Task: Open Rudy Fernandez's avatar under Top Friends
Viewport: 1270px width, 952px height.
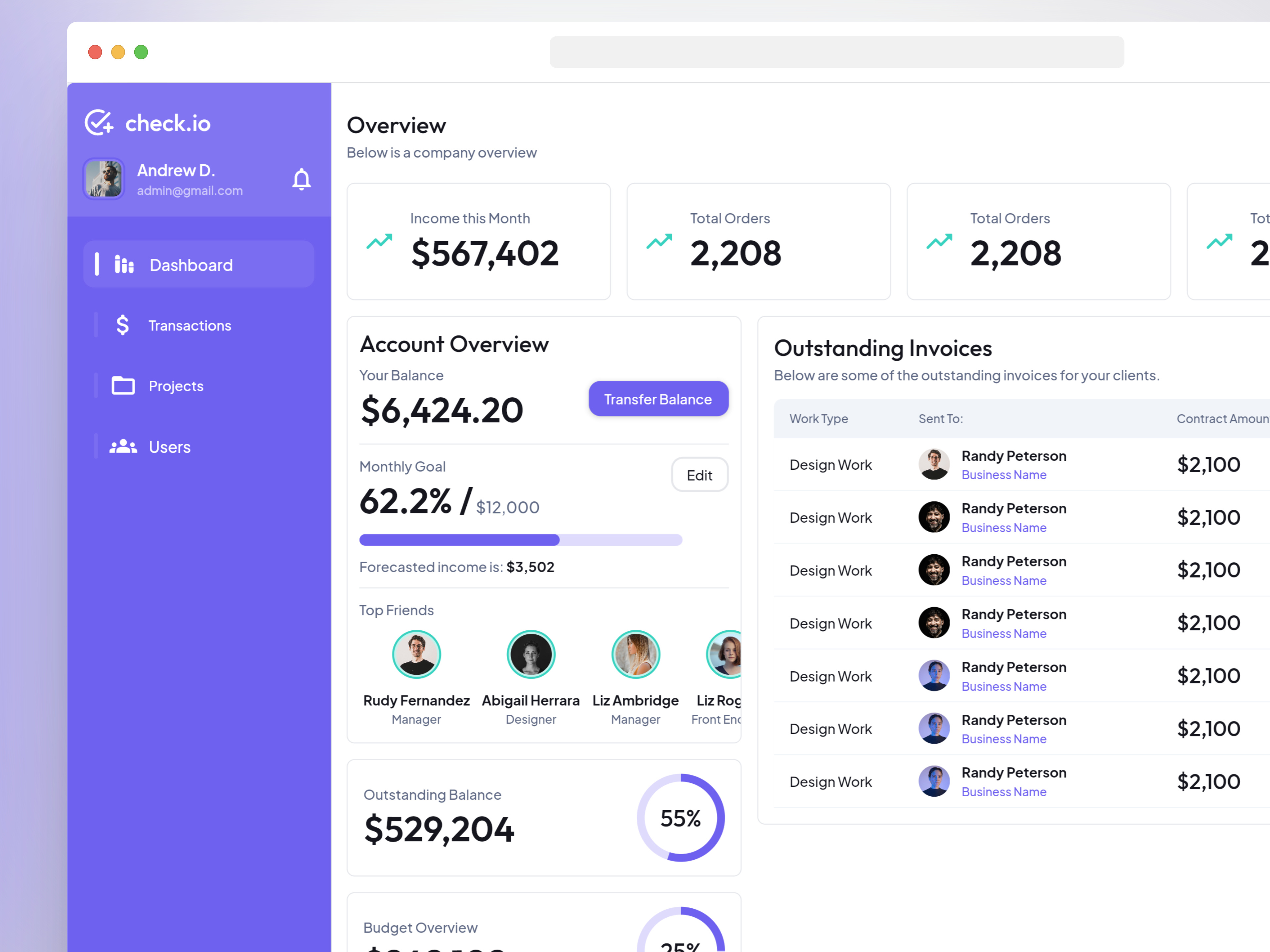Action: [x=416, y=654]
